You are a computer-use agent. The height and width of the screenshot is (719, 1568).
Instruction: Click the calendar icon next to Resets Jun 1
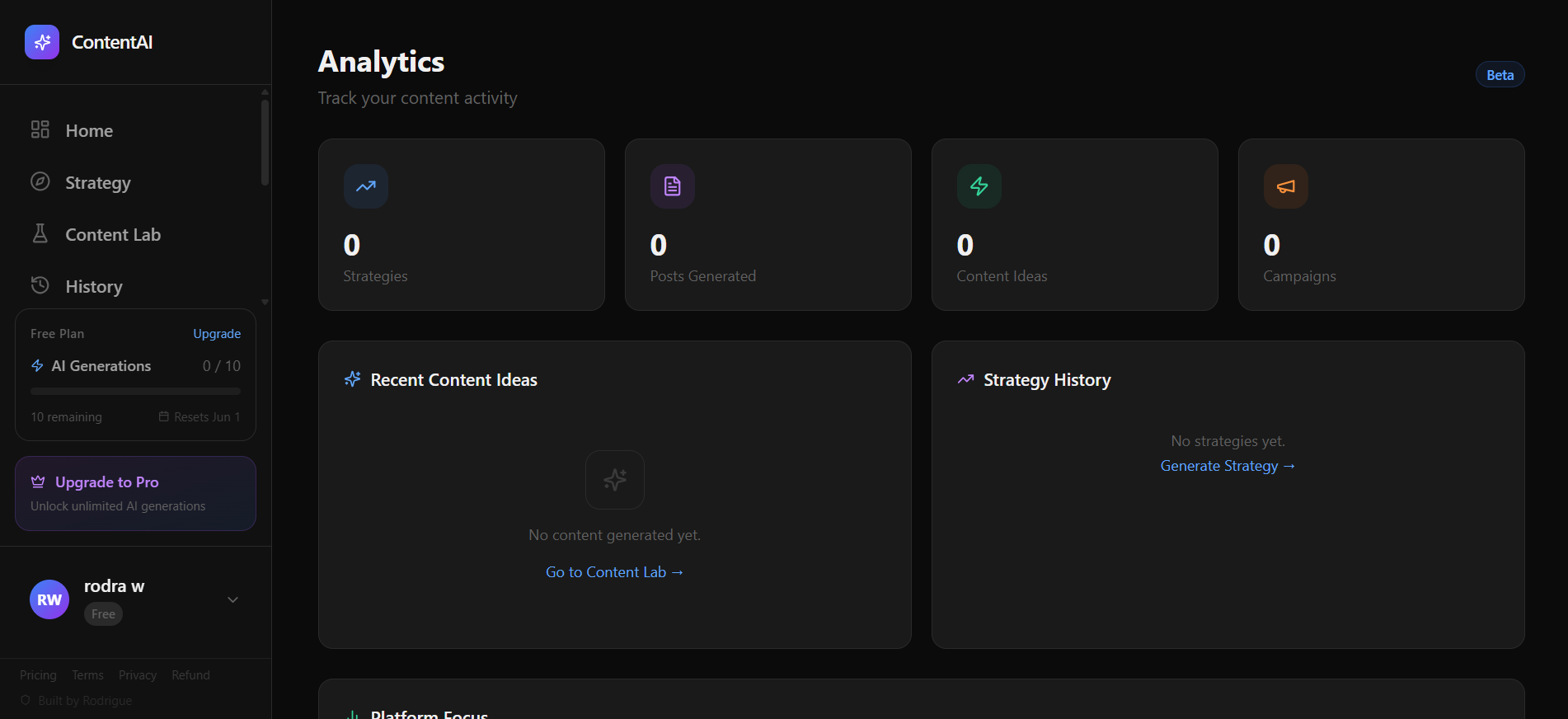(164, 416)
